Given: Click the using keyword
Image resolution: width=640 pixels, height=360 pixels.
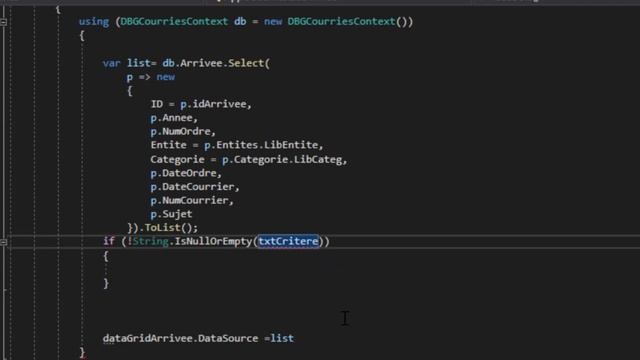Looking at the screenshot, I should coord(94,21).
